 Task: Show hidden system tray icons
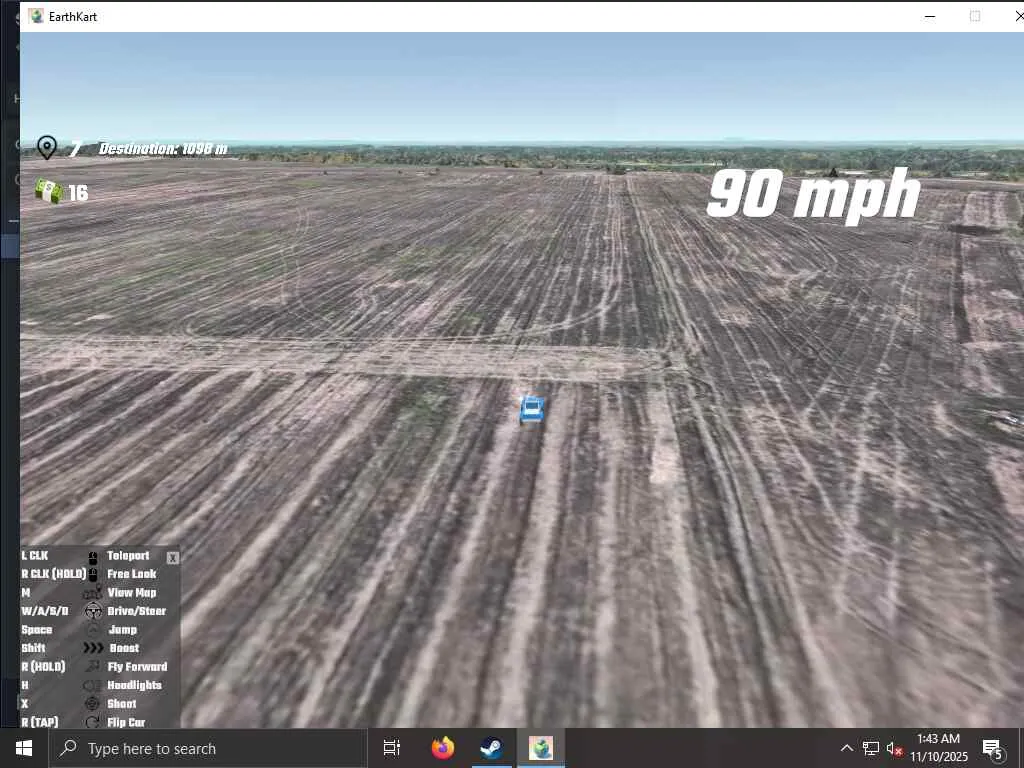pos(846,748)
